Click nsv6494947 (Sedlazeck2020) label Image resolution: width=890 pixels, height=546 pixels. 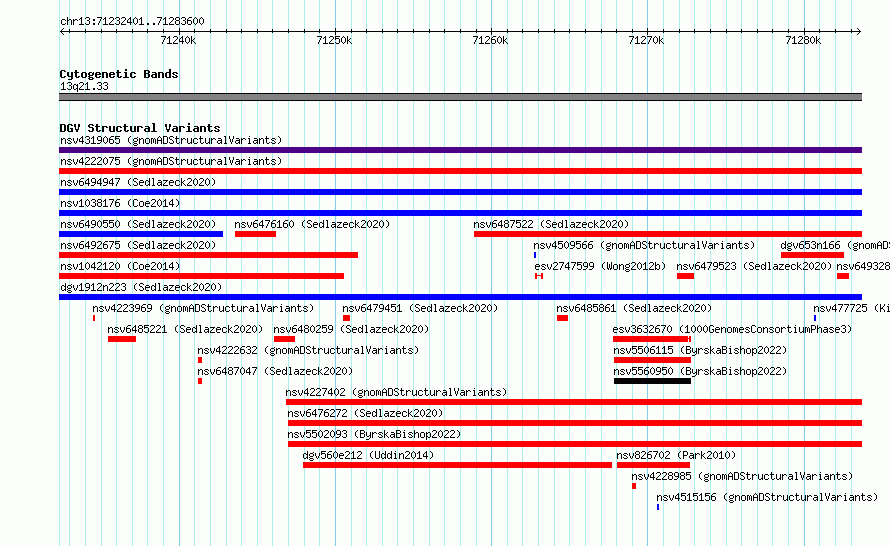tap(138, 182)
